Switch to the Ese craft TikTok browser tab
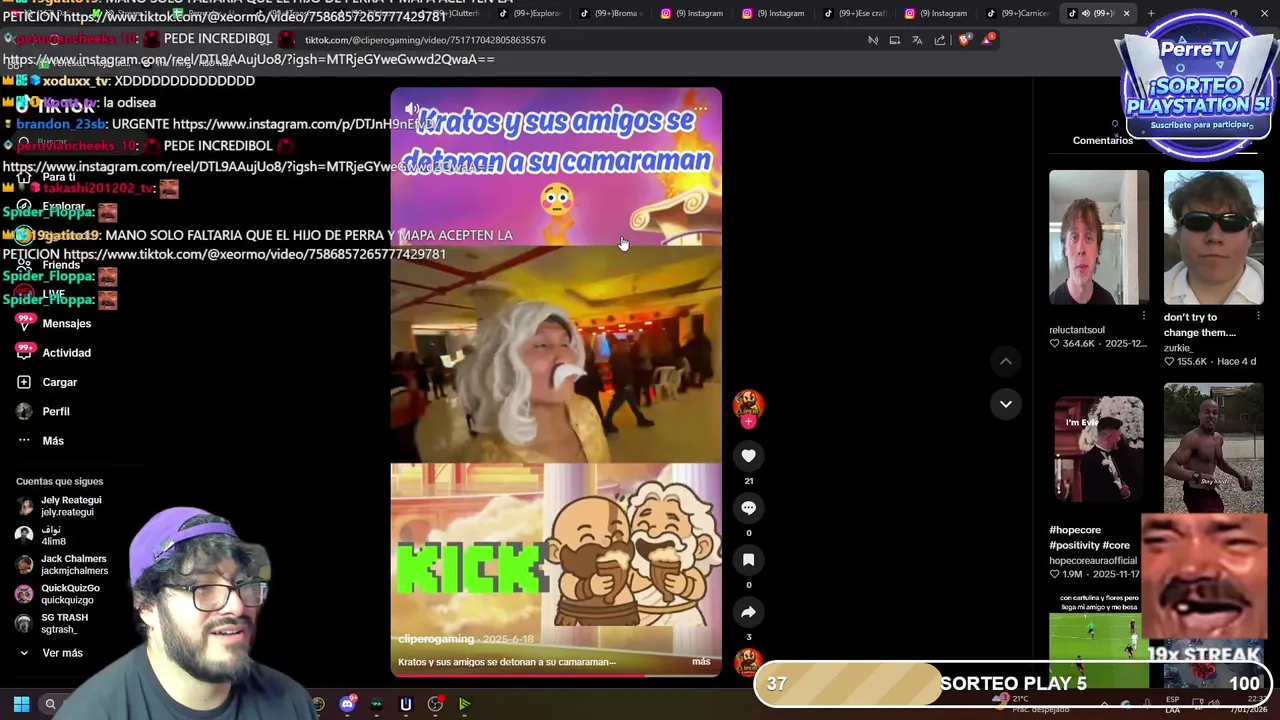 click(856, 13)
